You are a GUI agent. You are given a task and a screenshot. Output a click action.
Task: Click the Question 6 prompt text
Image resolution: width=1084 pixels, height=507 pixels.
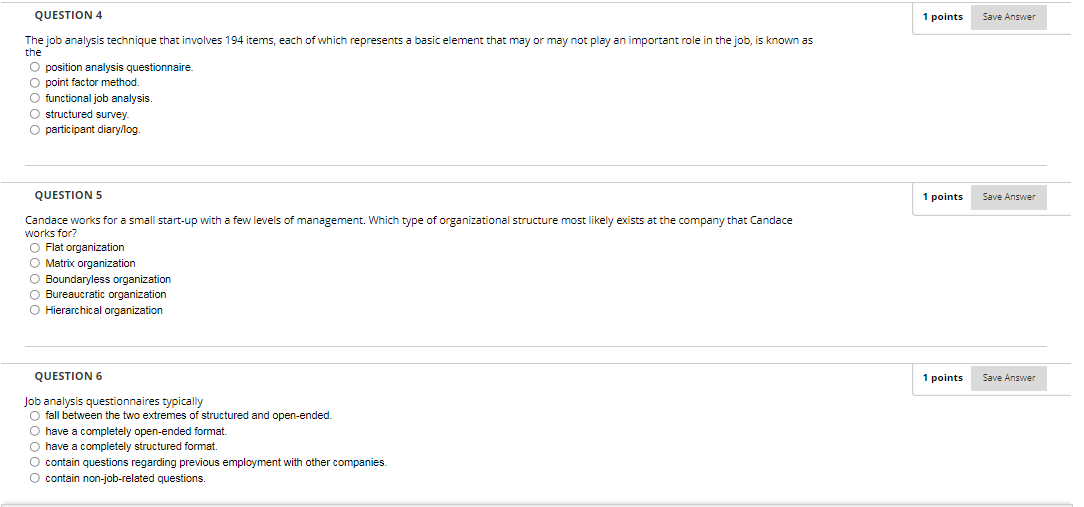(x=114, y=401)
